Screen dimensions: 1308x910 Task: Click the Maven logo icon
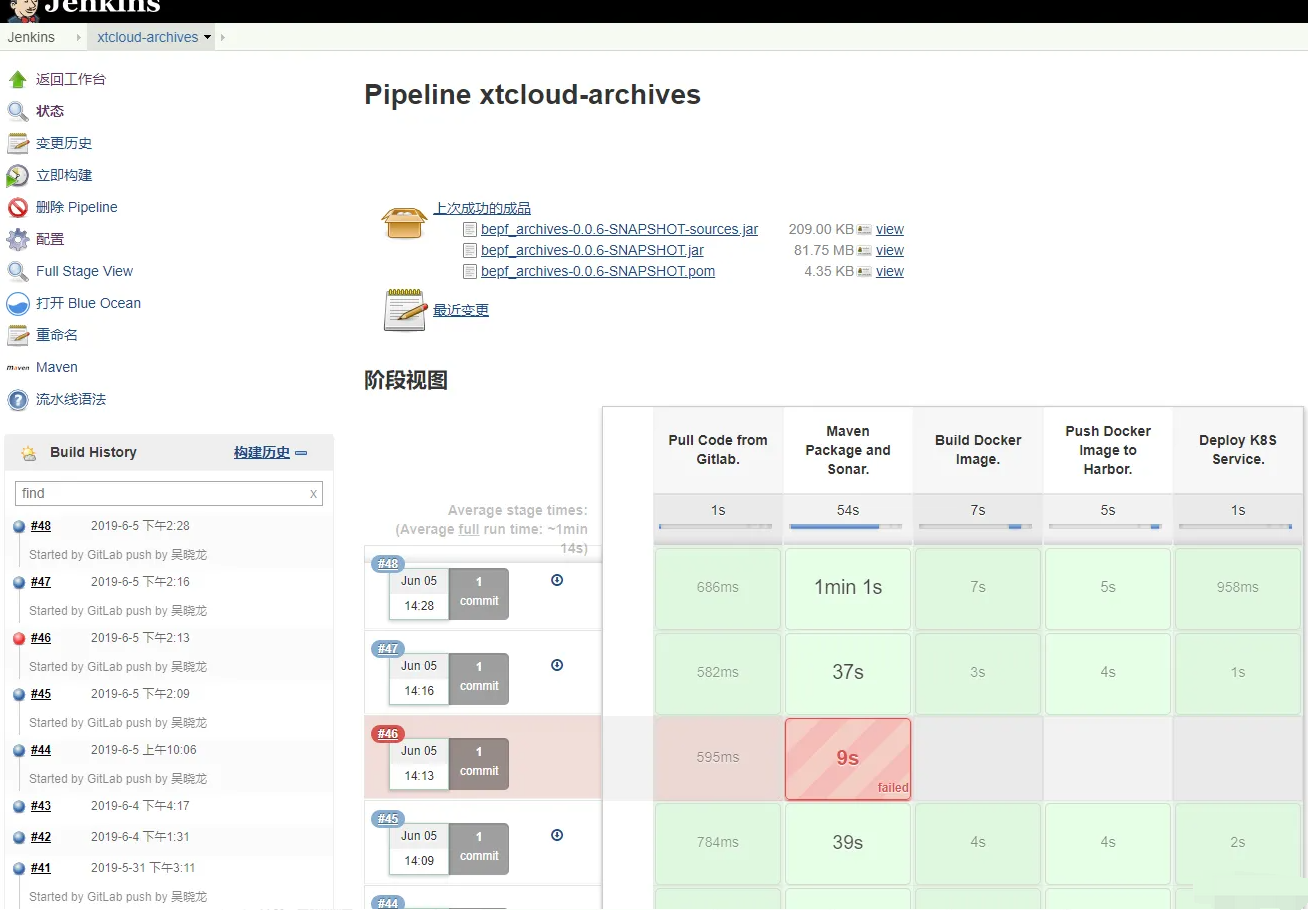coord(17,368)
